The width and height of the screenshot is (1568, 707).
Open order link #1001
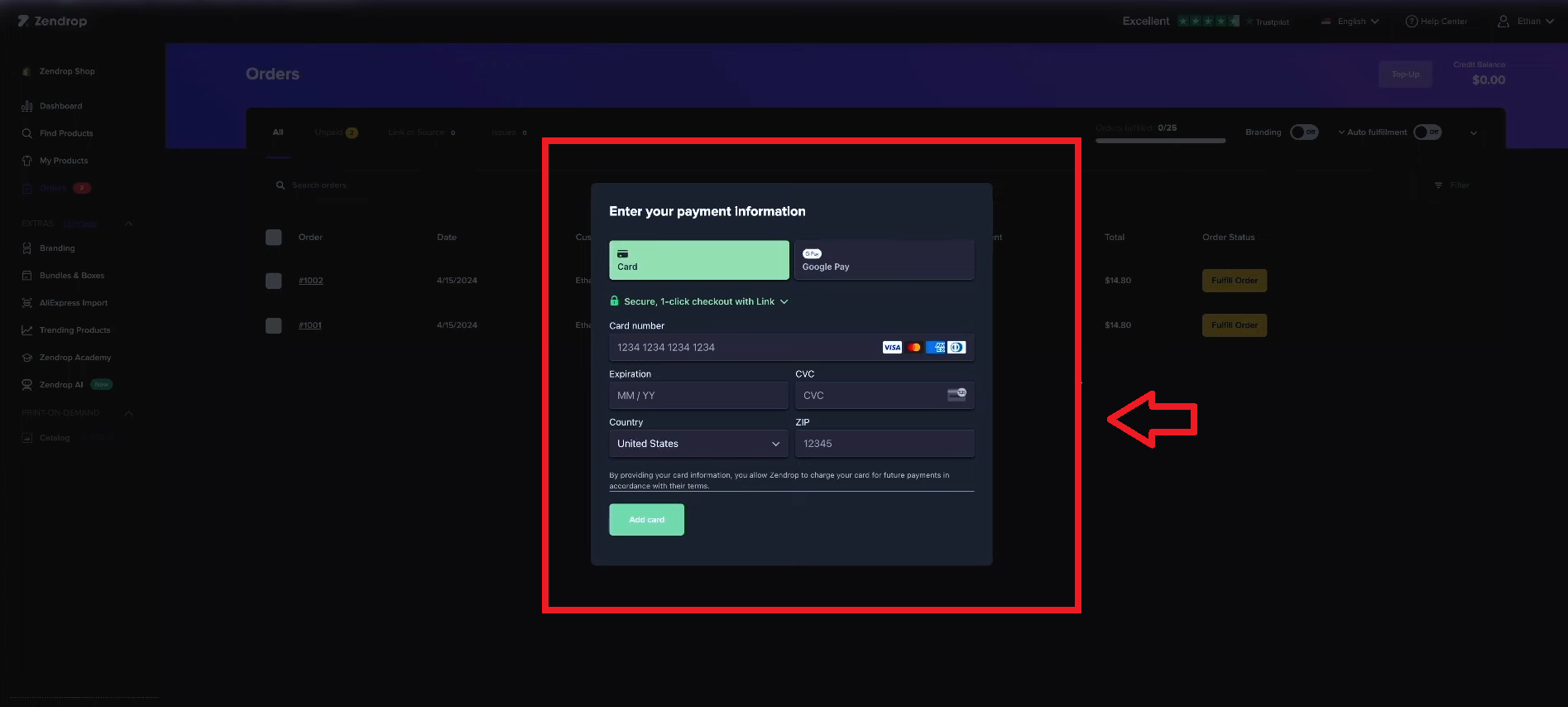309,325
